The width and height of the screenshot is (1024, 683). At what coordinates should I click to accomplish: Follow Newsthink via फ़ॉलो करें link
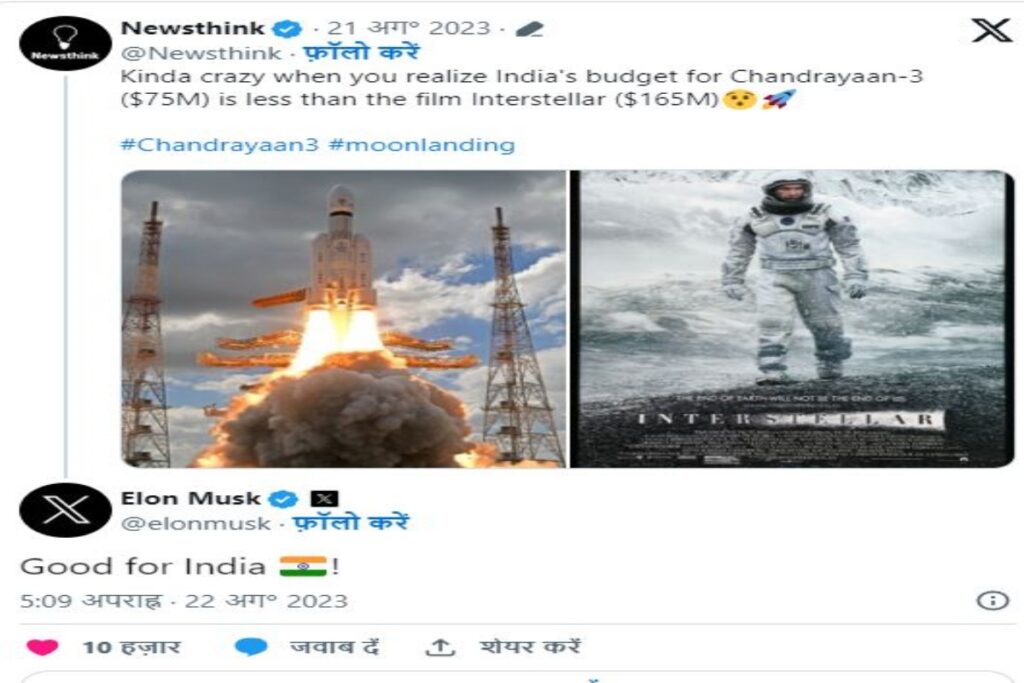coord(361,52)
